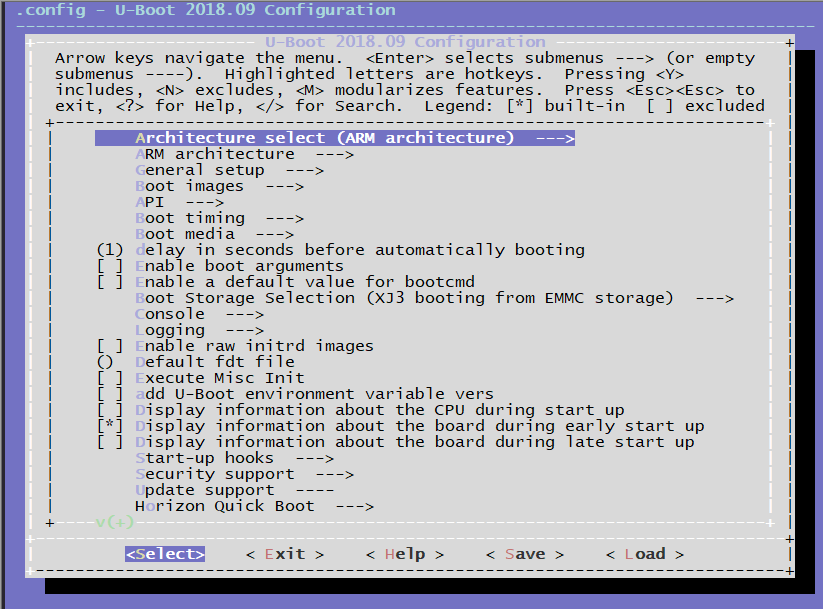
Task: Expand the Console submenu
Action: (x=199, y=314)
